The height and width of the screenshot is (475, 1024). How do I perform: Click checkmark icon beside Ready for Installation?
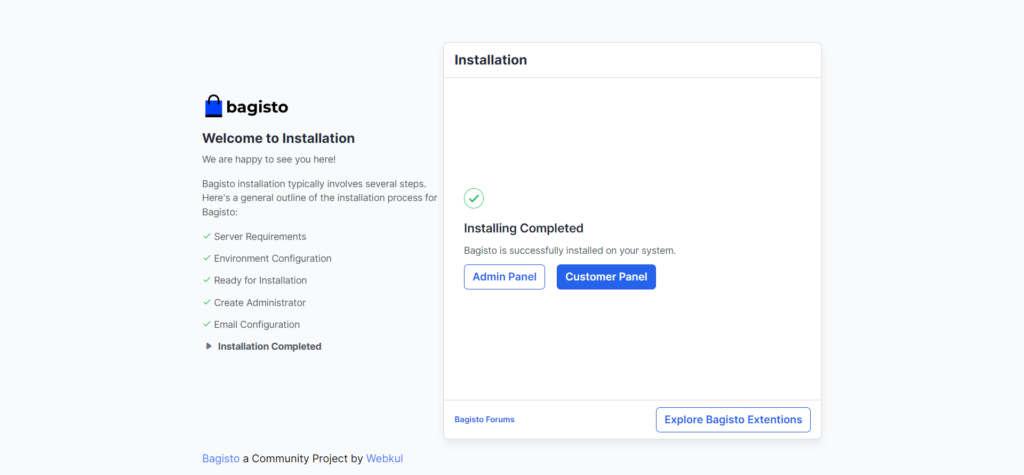pyautogui.click(x=207, y=280)
